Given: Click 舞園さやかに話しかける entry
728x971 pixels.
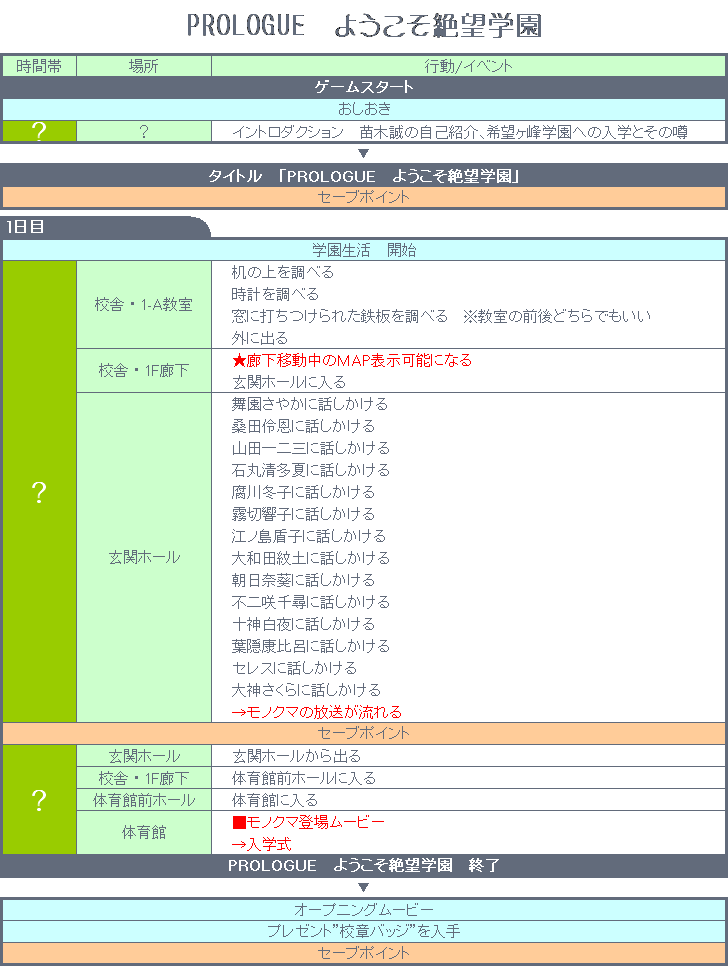Looking at the screenshot, I should point(309,404).
